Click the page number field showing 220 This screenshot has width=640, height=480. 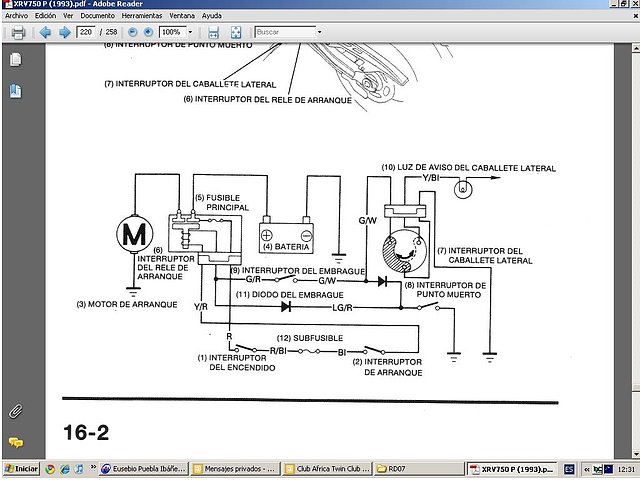pos(86,32)
